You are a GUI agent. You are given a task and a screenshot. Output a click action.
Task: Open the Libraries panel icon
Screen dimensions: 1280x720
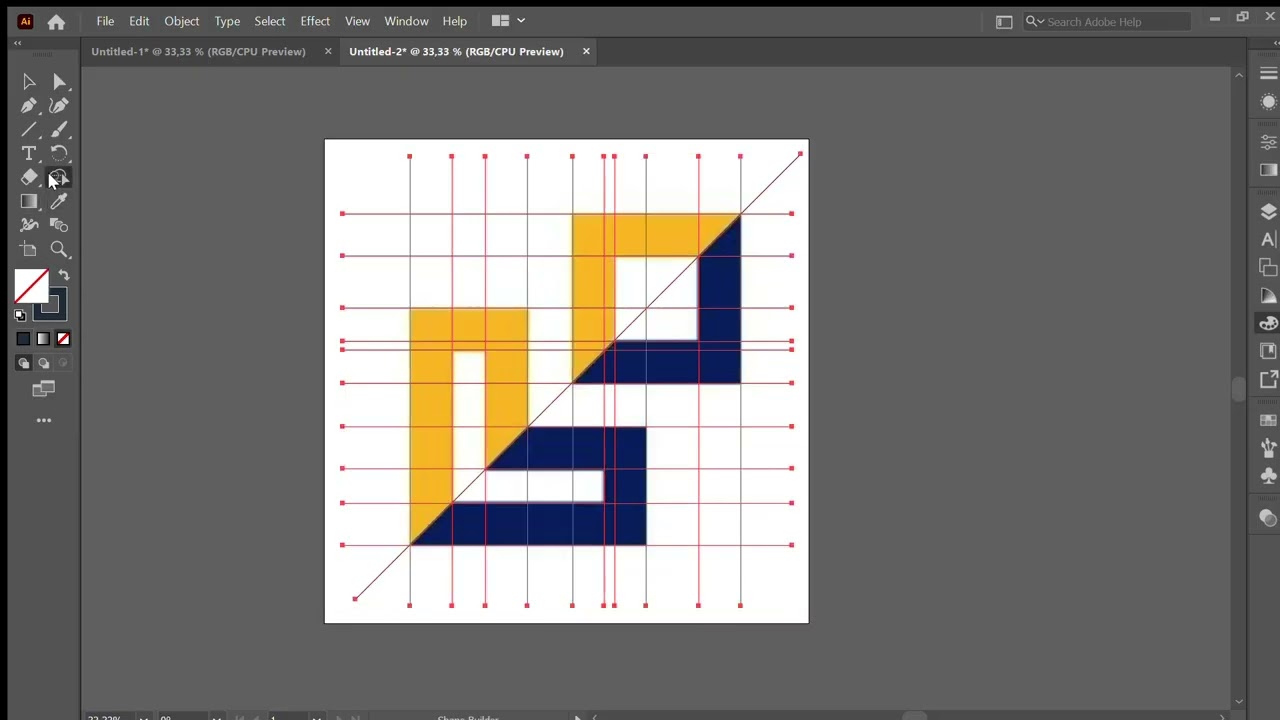point(1269,351)
